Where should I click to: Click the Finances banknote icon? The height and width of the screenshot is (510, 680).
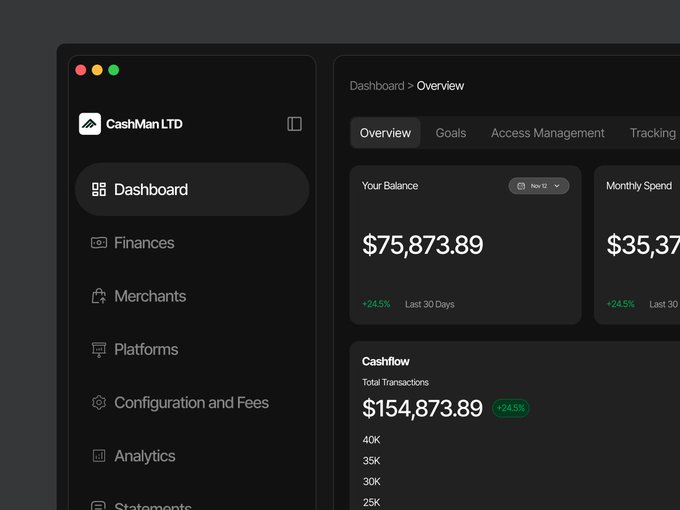[99, 242]
